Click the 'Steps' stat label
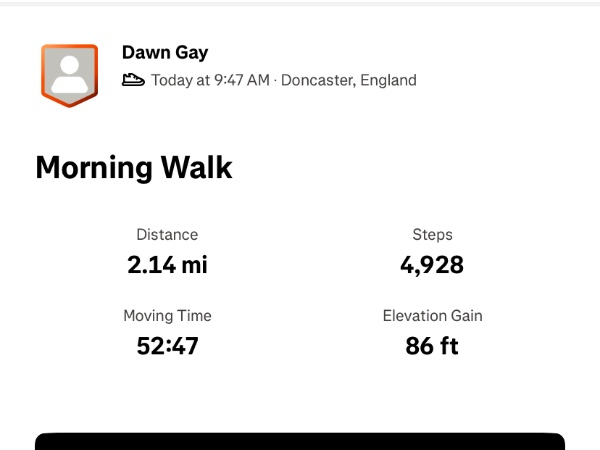Screen dimensions: 600x450 coord(432,234)
